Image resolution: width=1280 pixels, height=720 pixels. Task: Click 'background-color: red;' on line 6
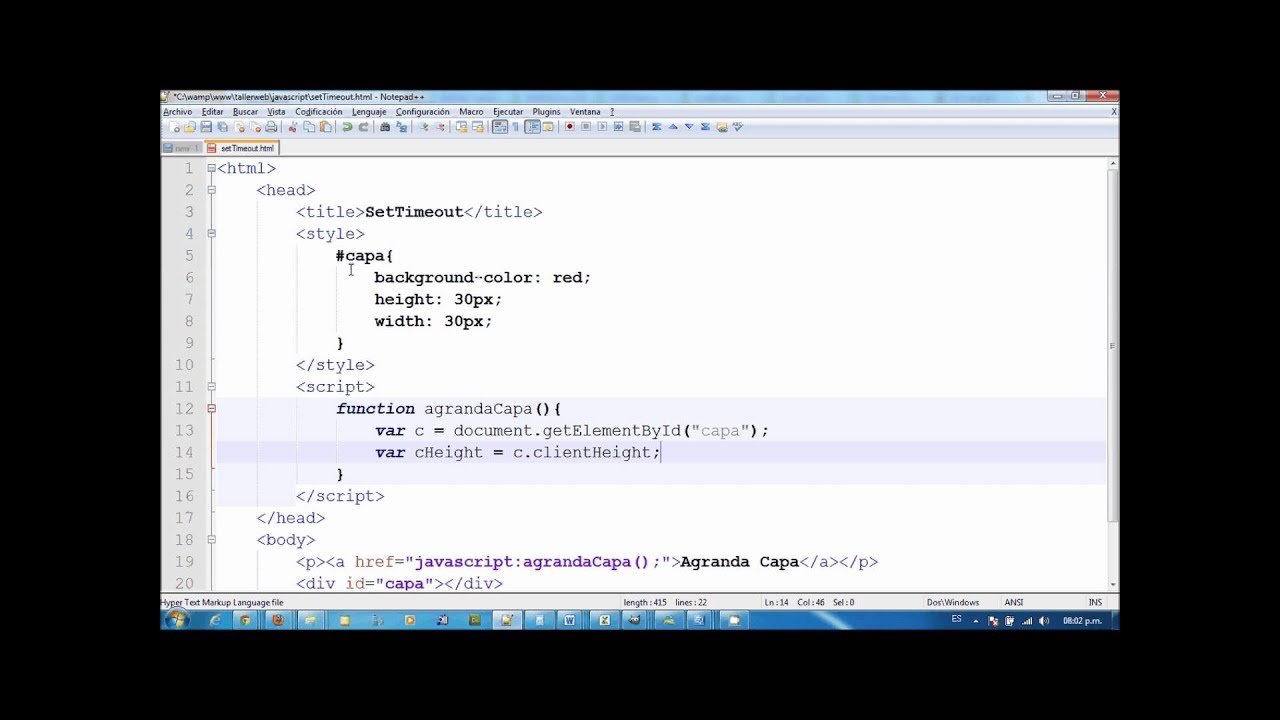click(x=482, y=277)
